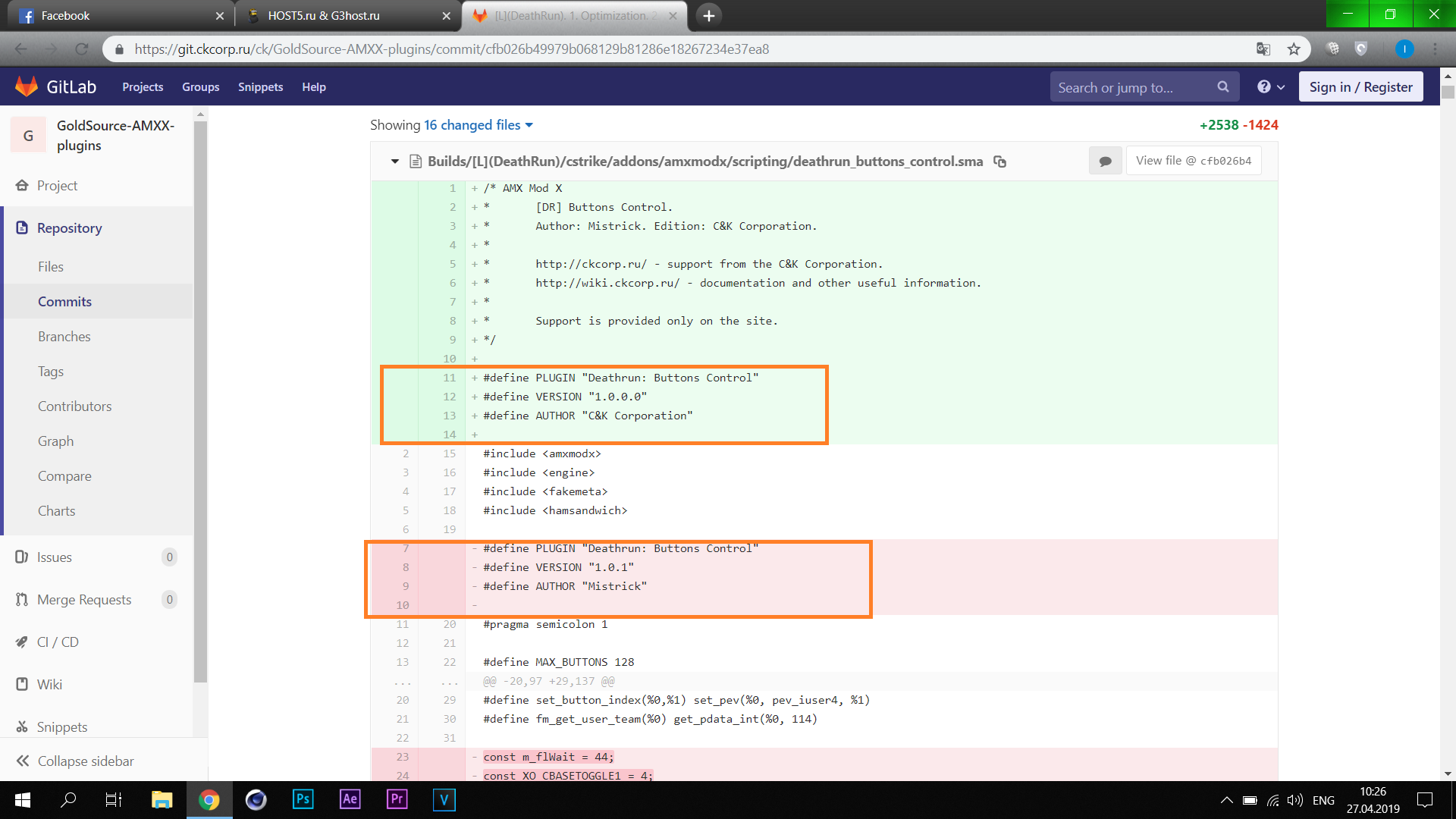Click the browser address bar URL

[451, 49]
